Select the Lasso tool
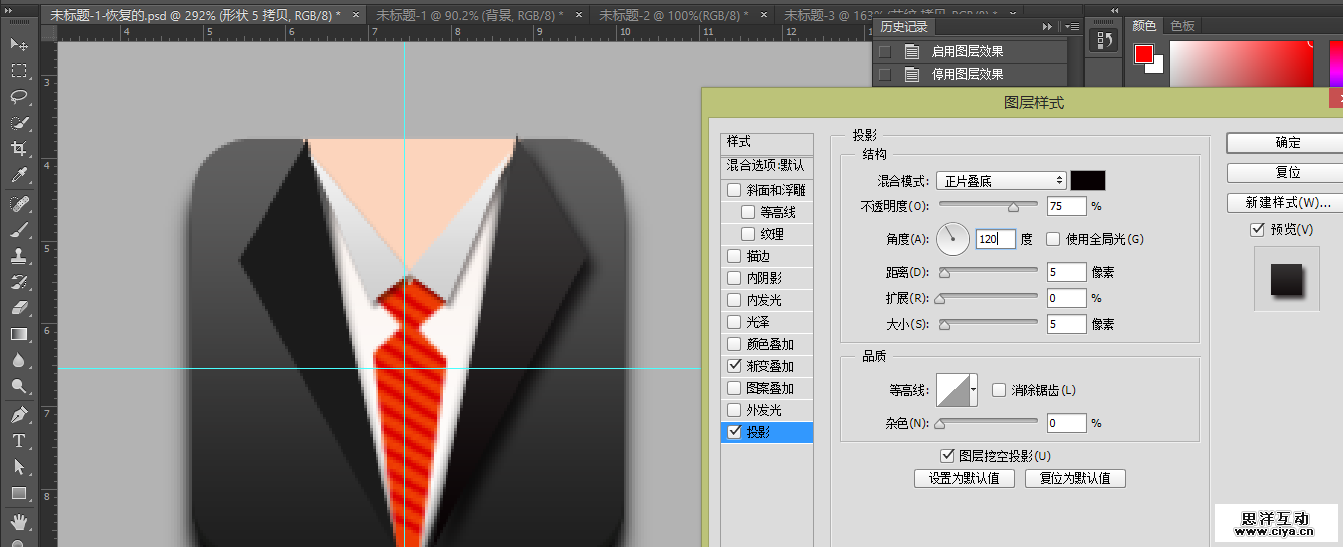 click(19, 97)
